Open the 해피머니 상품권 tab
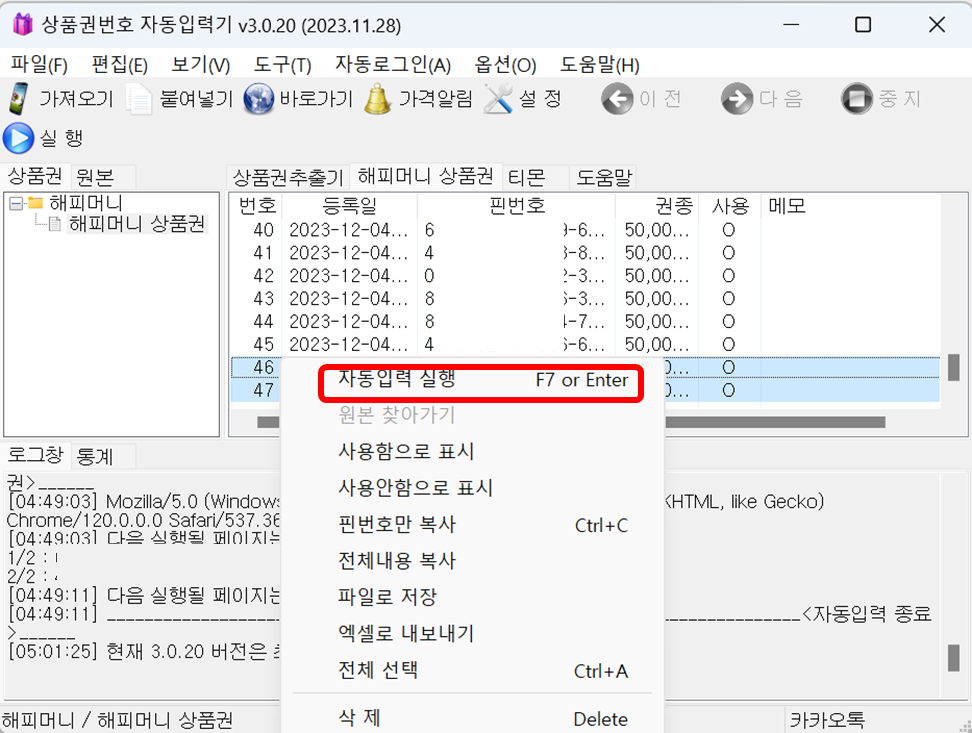Viewport: 972px width, 733px height. coord(426,176)
